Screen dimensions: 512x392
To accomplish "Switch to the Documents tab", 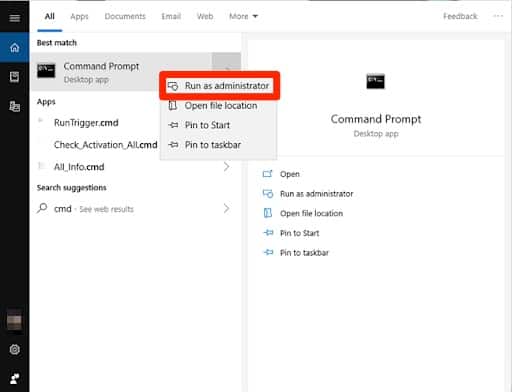I will click(x=125, y=16).
